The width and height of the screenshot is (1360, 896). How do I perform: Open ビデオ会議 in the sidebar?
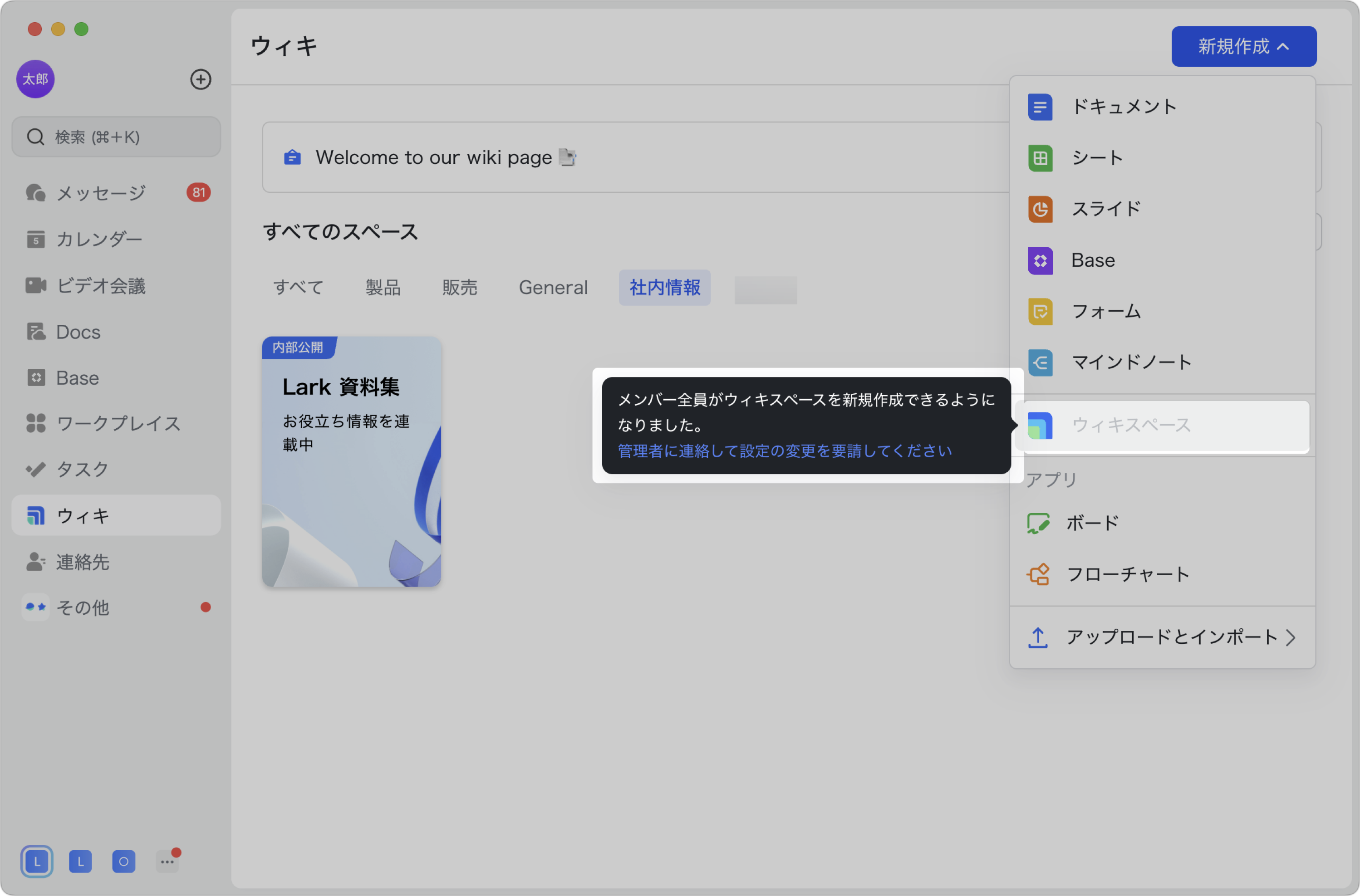pyautogui.click(x=116, y=285)
